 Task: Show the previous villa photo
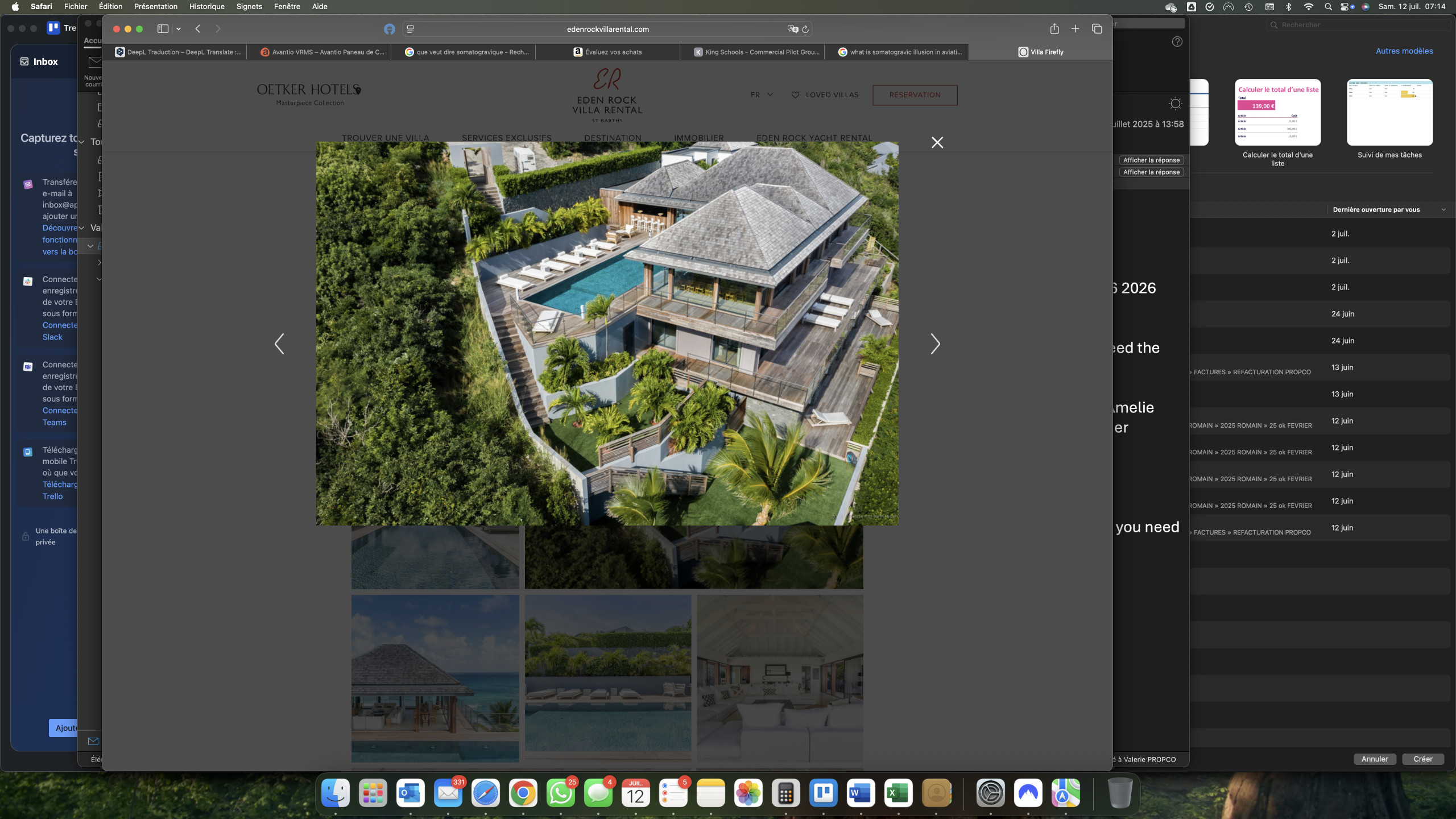(279, 344)
